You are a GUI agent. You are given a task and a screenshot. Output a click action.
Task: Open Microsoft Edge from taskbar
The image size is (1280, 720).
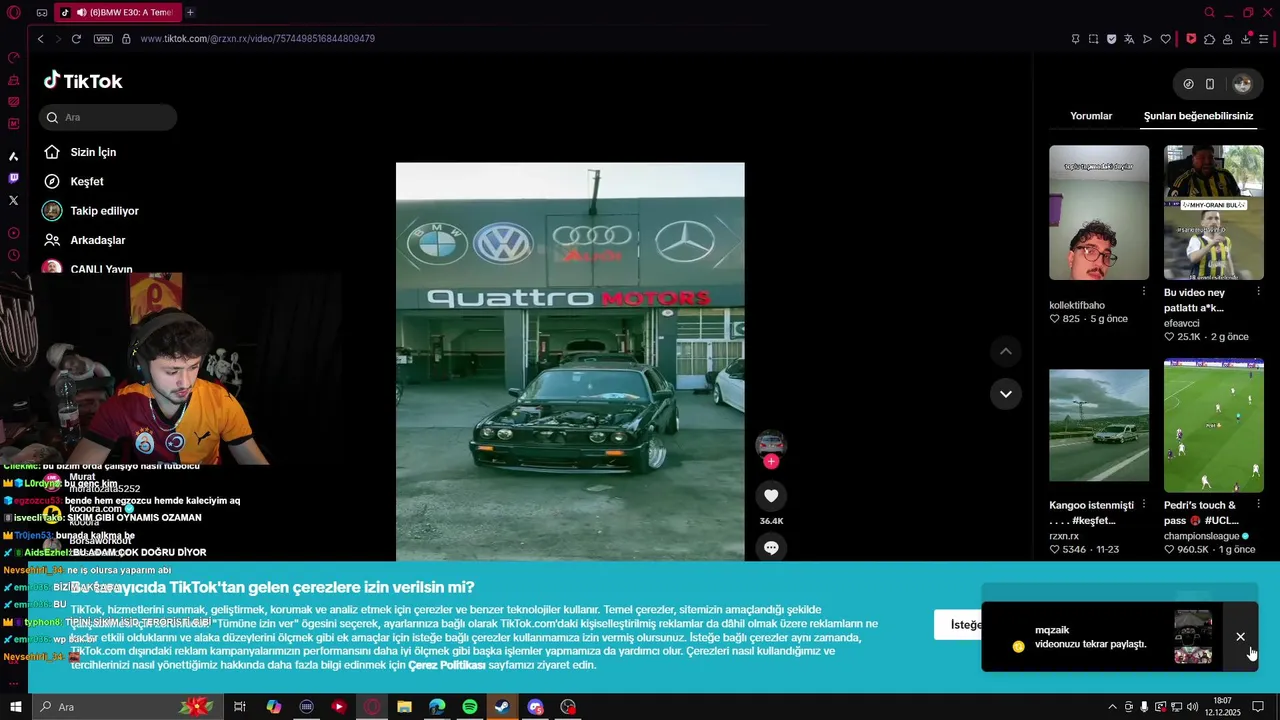(x=437, y=707)
